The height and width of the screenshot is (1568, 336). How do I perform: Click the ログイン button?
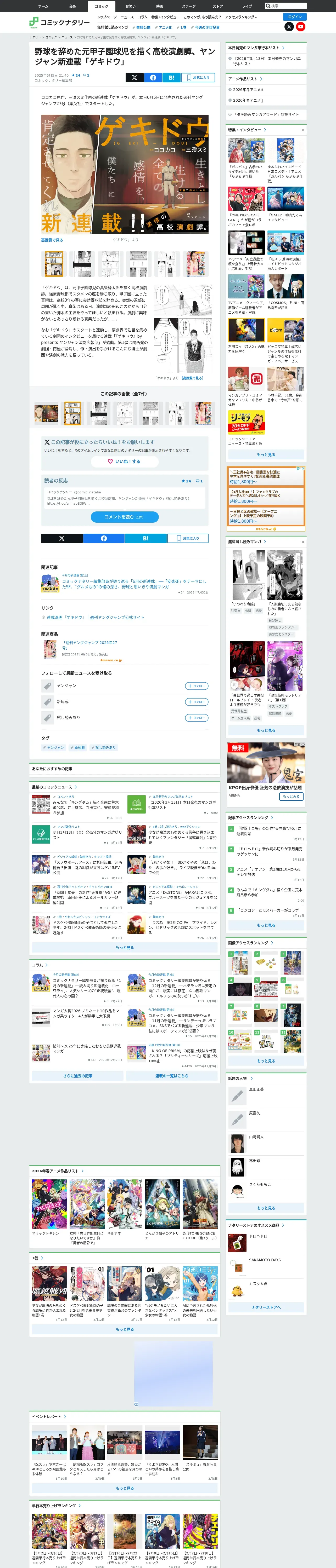click(295, 17)
